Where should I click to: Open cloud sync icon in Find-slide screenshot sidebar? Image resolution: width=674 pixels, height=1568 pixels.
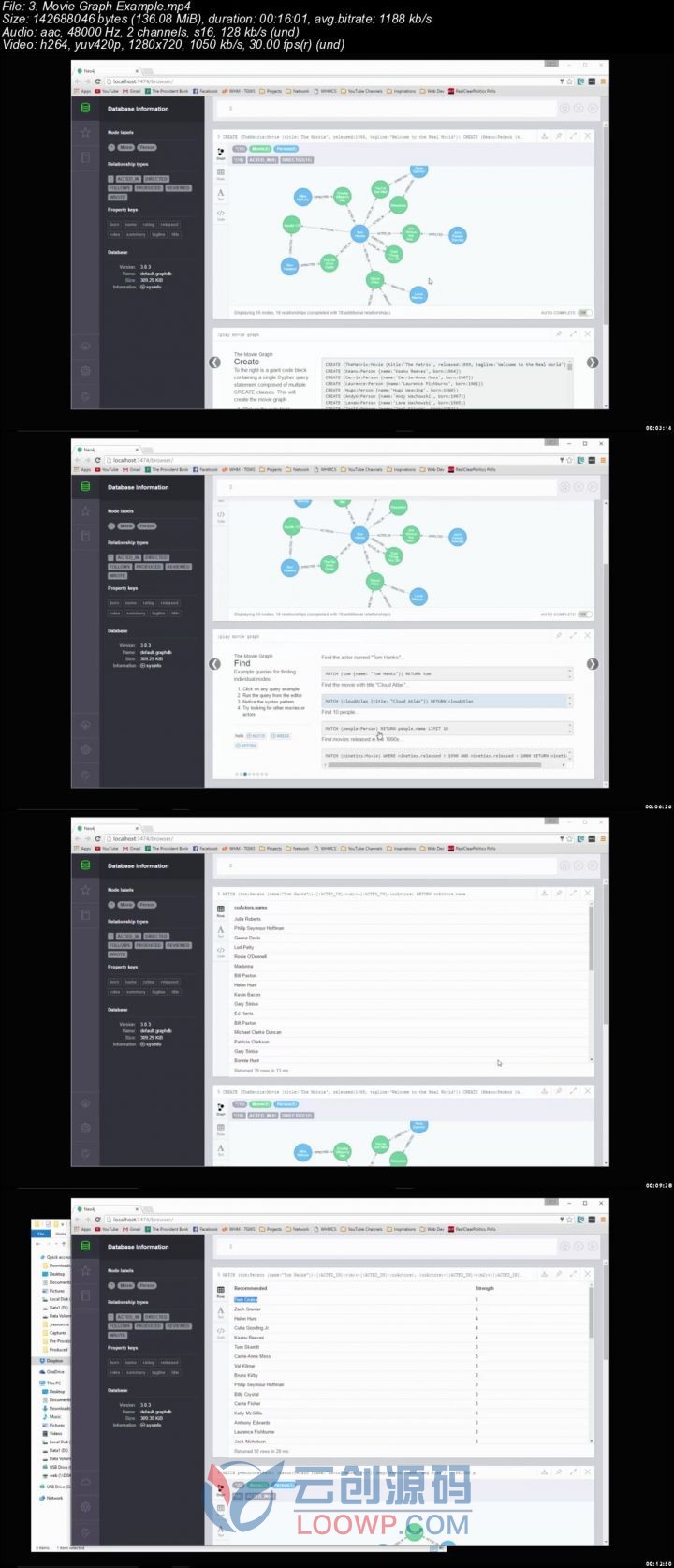click(x=85, y=725)
